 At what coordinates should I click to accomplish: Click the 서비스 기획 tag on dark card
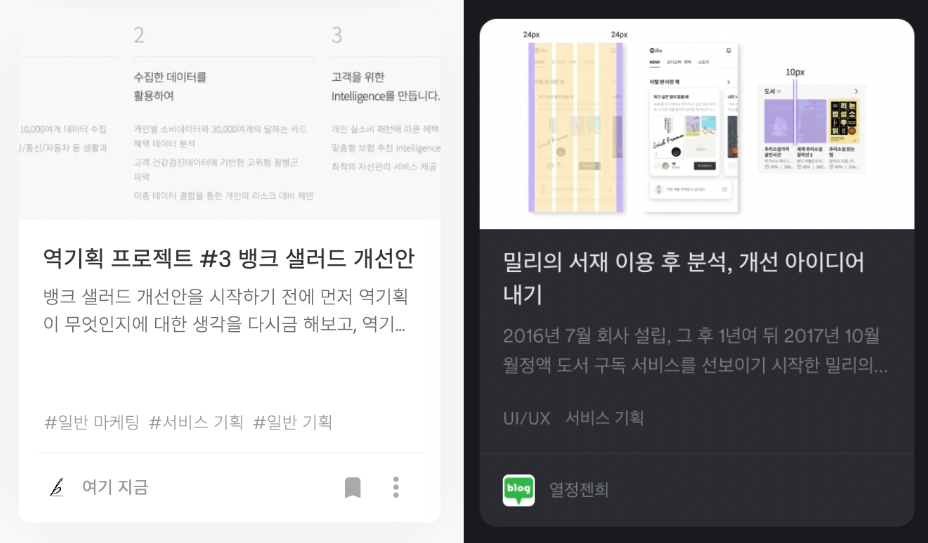pos(604,418)
